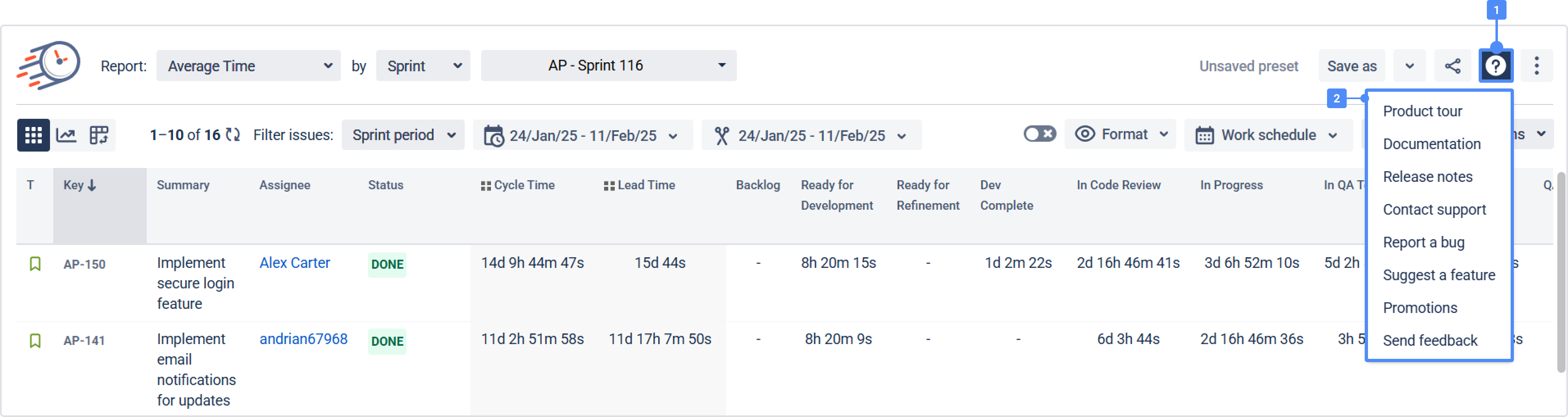Expand the Sprint period filter dropdown
The image size is (1568, 417).
click(x=403, y=134)
